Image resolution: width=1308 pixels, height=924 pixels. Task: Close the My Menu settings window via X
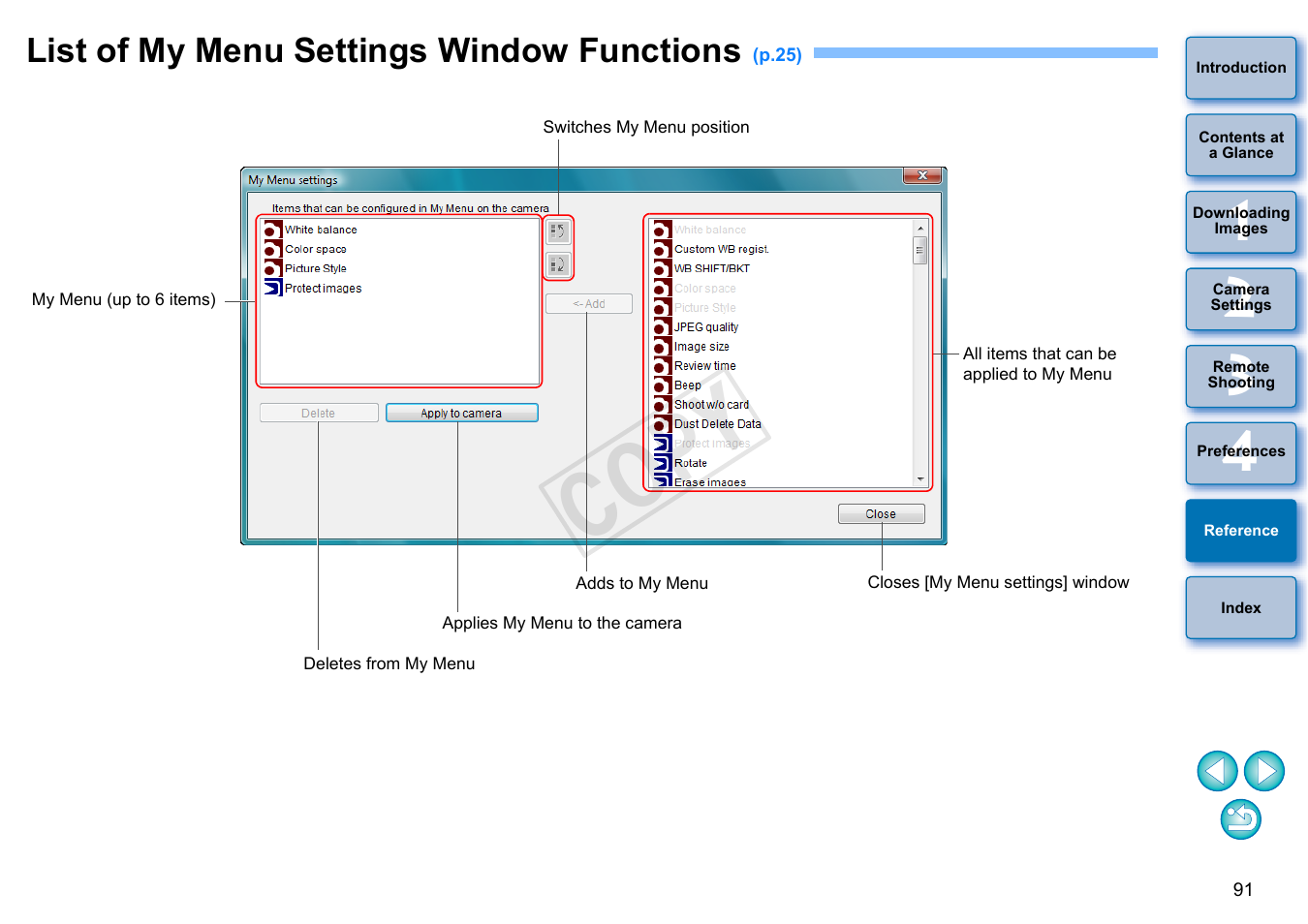[922, 175]
